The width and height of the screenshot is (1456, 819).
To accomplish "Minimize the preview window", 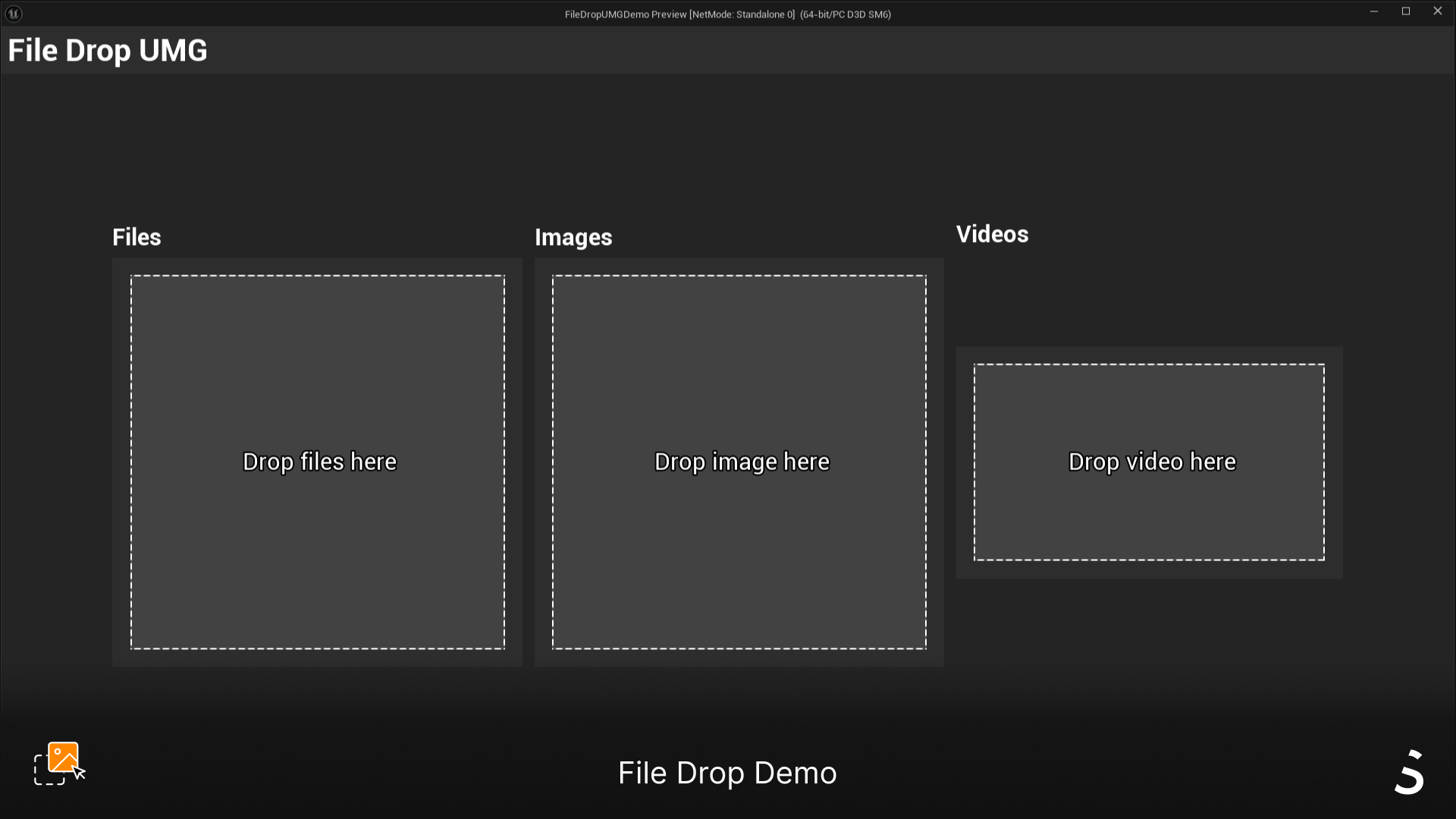I will [x=1373, y=11].
